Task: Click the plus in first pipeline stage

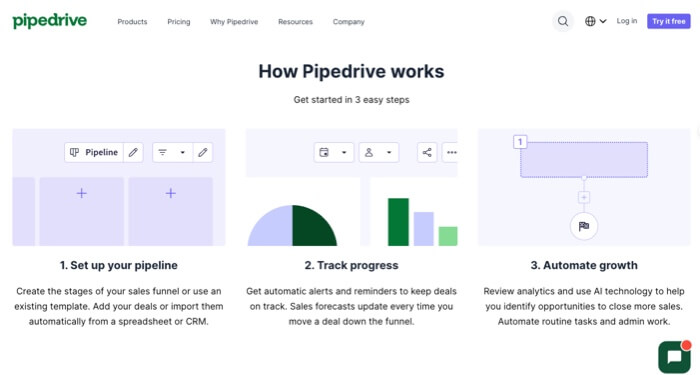Action: click(81, 193)
